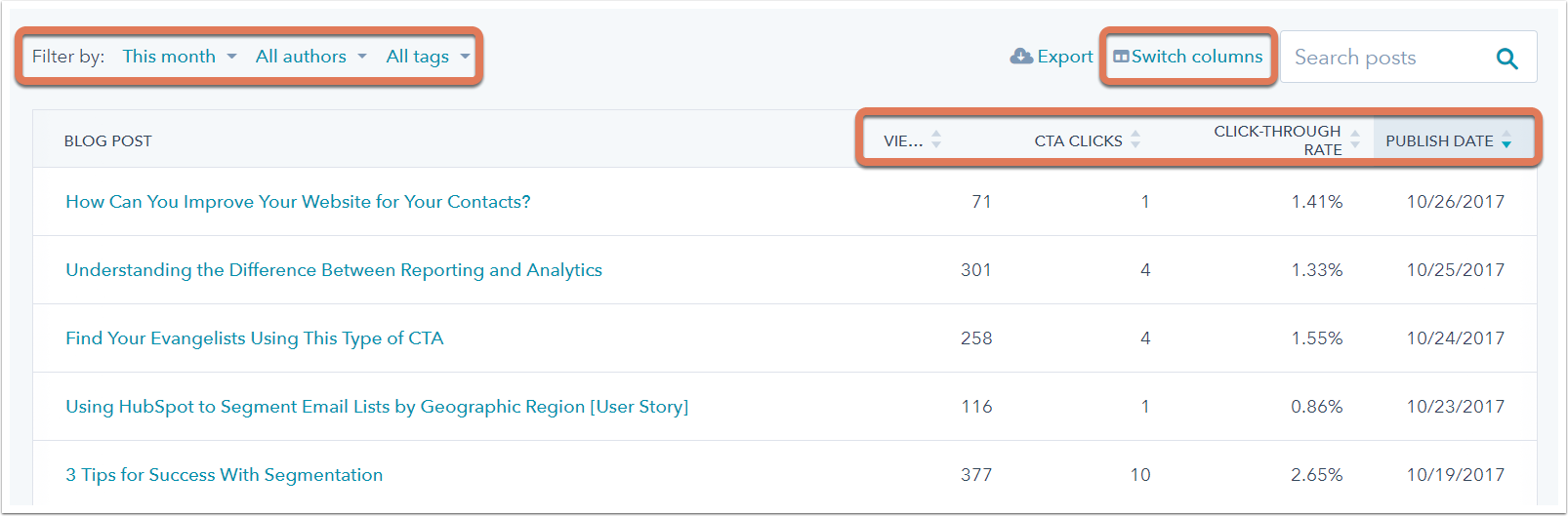Click the CTA Clicks sort arrows icon
The width and height of the screenshot is (1568, 516).
1135,139
